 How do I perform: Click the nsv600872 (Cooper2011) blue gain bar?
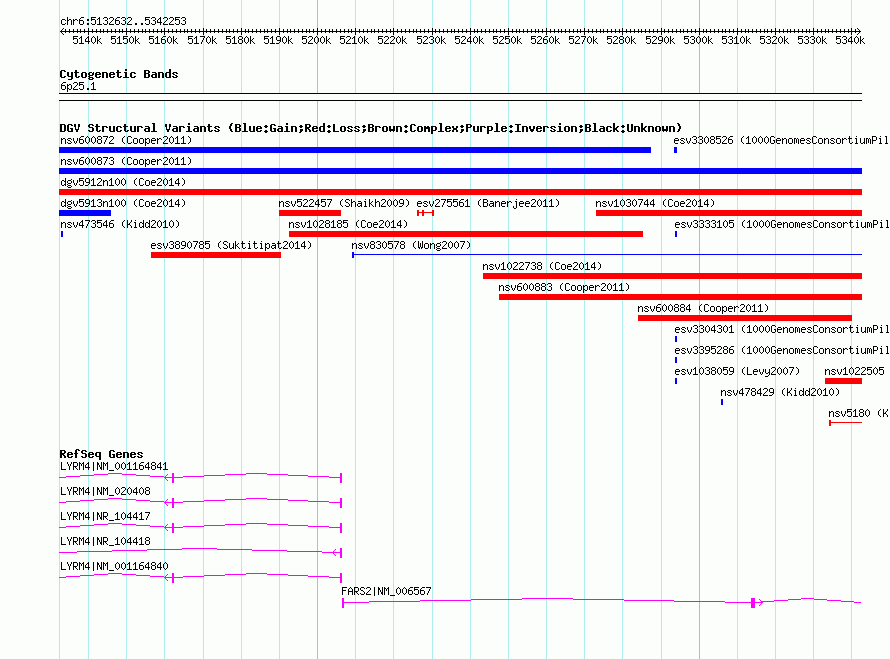(355, 150)
